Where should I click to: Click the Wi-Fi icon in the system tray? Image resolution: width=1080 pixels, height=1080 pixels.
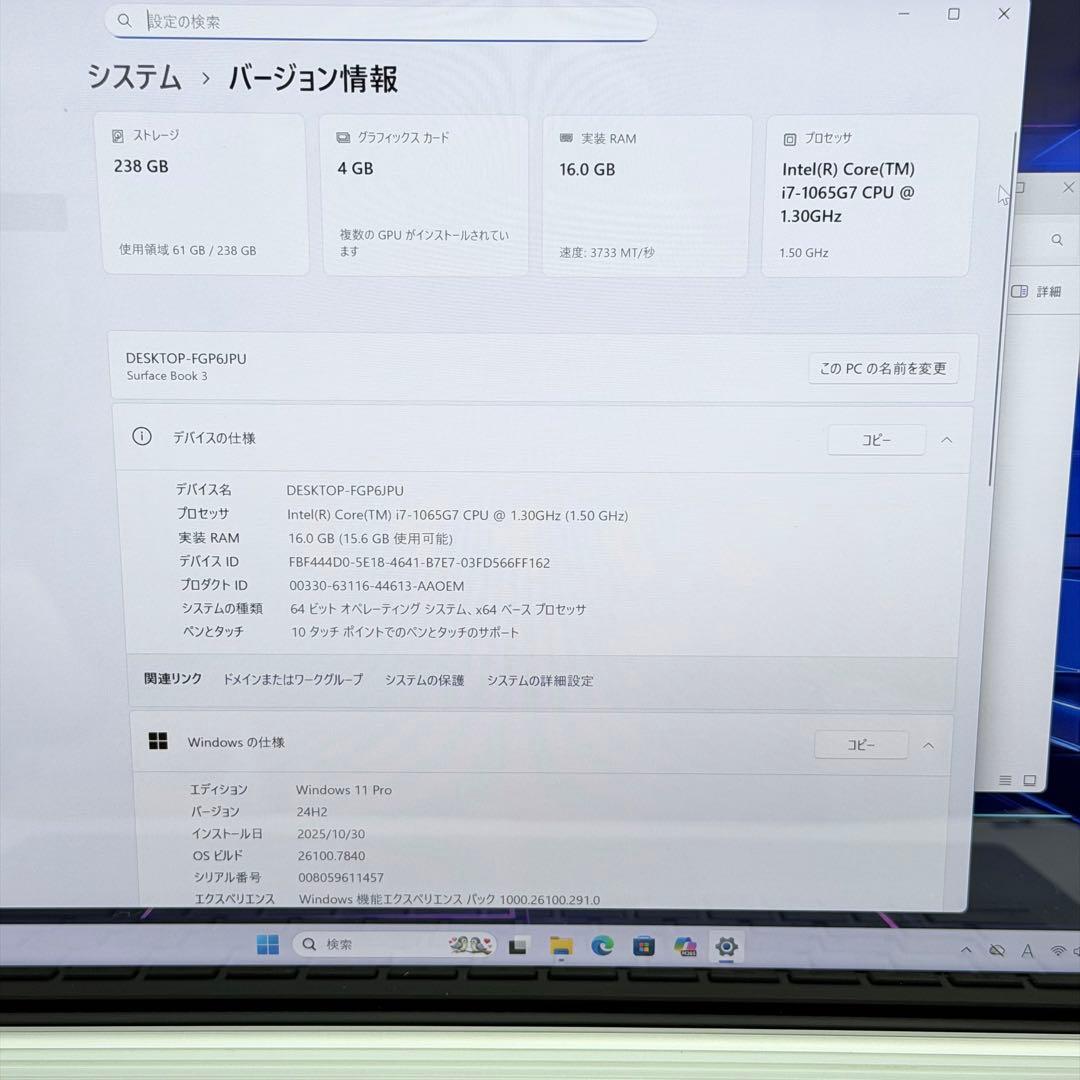pyautogui.click(x=1057, y=951)
